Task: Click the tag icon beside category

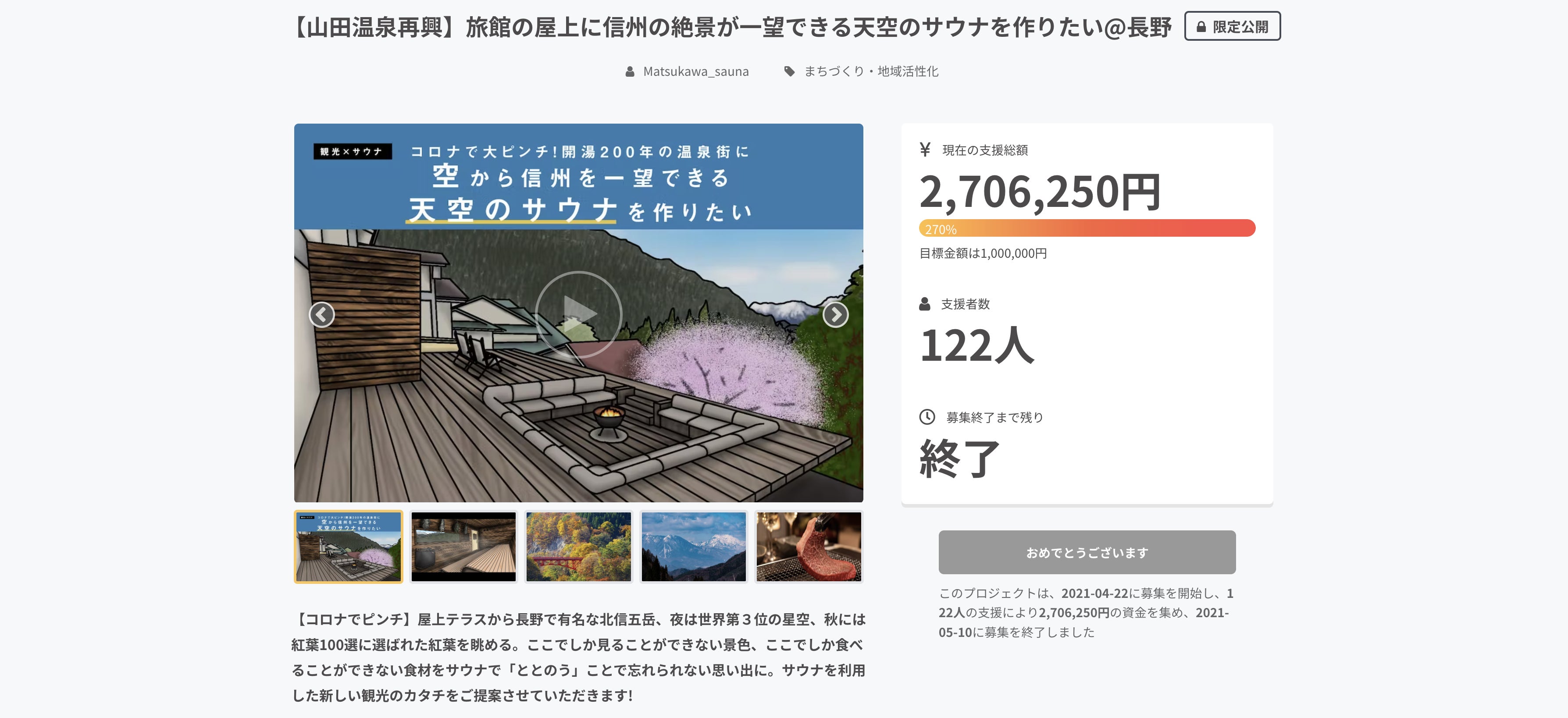Action: pos(789,72)
